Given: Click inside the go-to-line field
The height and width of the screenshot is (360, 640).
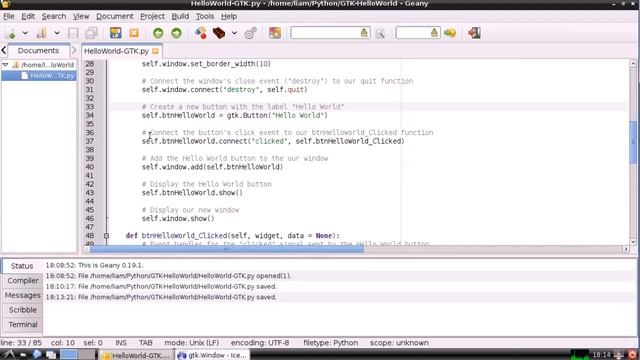Looking at the screenshot, I should coord(413,33).
